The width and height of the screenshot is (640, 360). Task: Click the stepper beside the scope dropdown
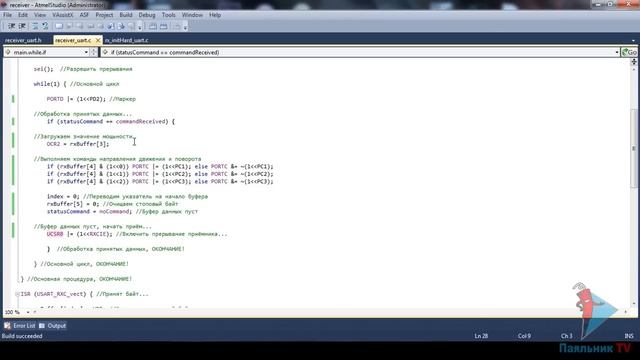(x=94, y=52)
